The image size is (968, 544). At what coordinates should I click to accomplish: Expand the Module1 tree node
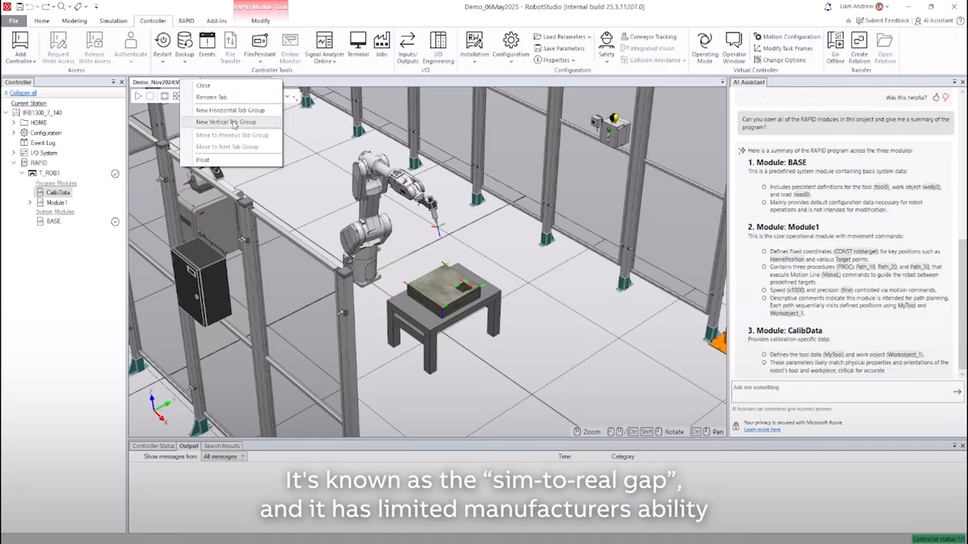click(x=30, y=203)
